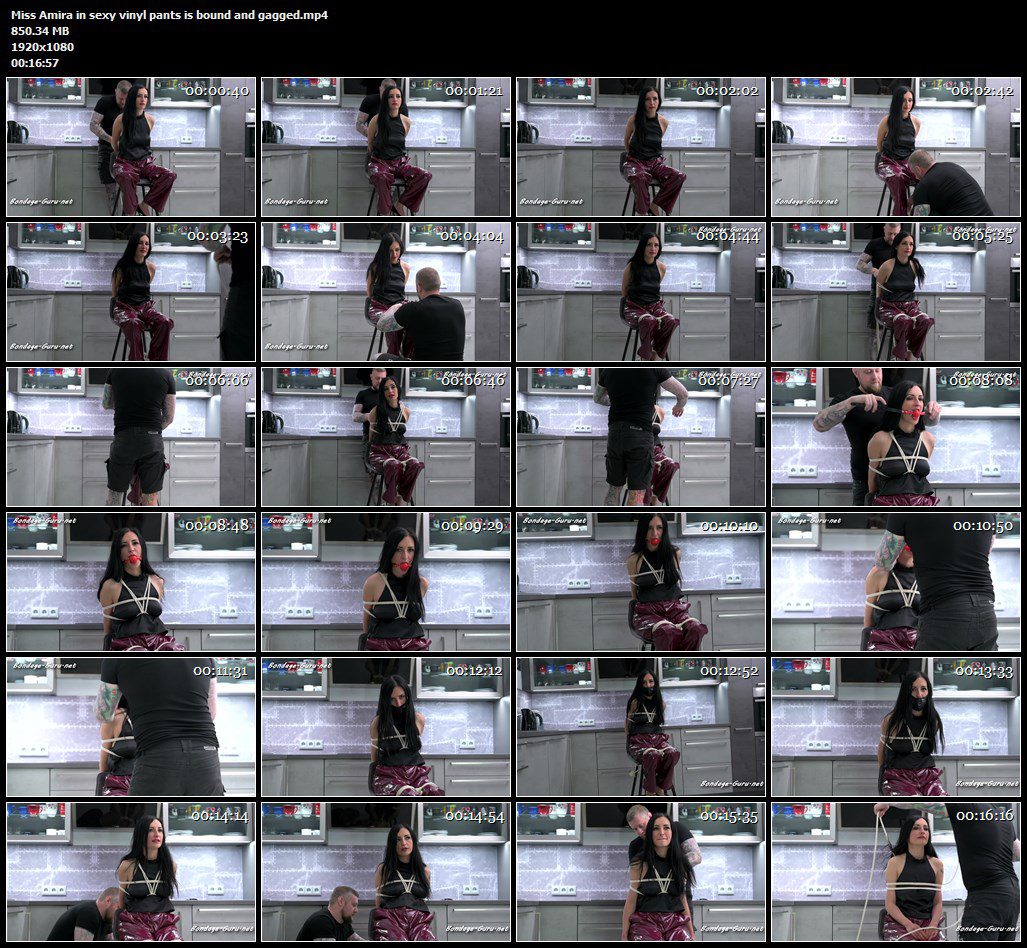
Task: Open the thumbnail timestamped 00:12:52
Action: (x=641, y=727)
